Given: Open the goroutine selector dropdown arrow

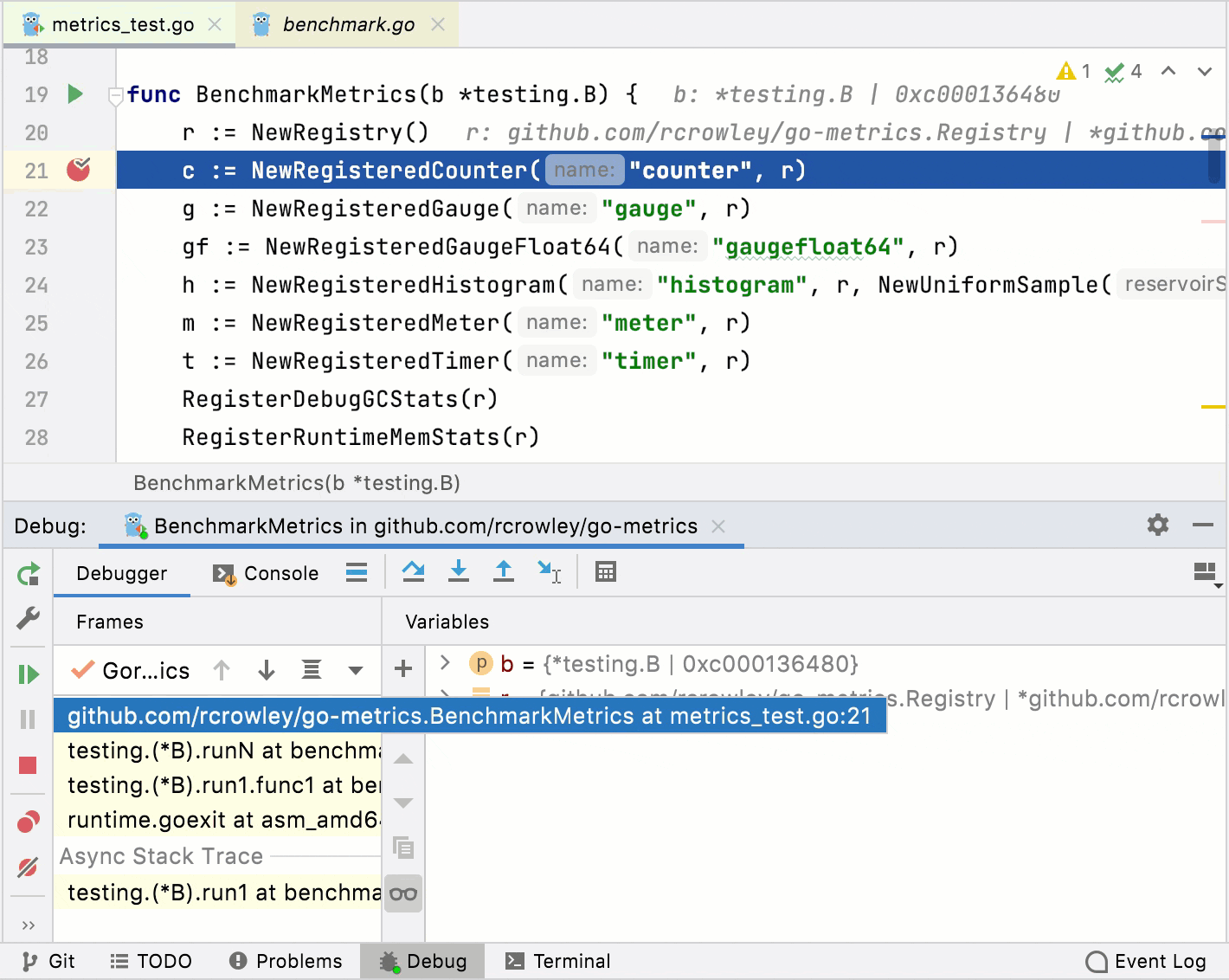Looking at the screenshot, I should [x=355, y=670].
